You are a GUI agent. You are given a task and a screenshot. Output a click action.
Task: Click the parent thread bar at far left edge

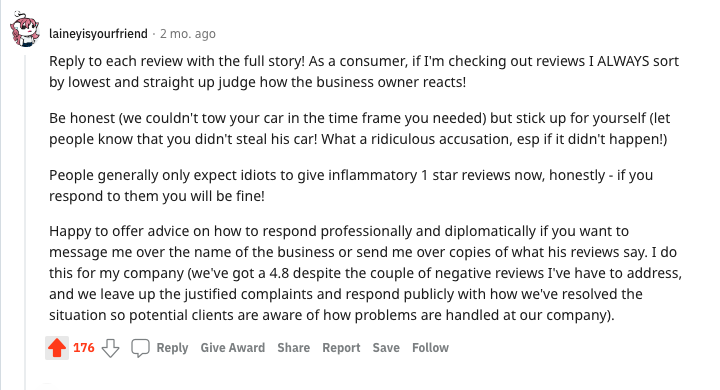click(x=1, y=195)
